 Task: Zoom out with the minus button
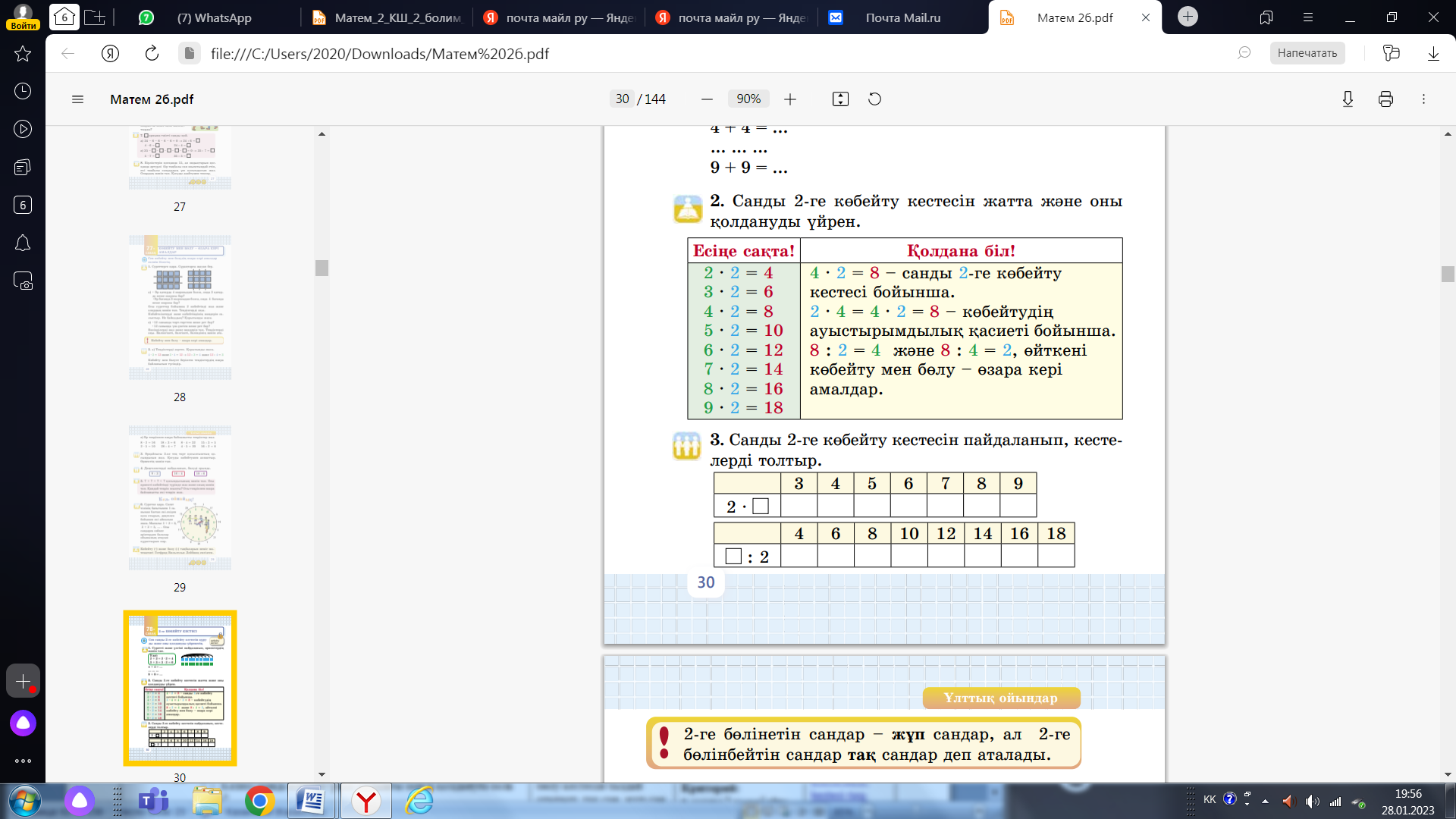[707, 99]
